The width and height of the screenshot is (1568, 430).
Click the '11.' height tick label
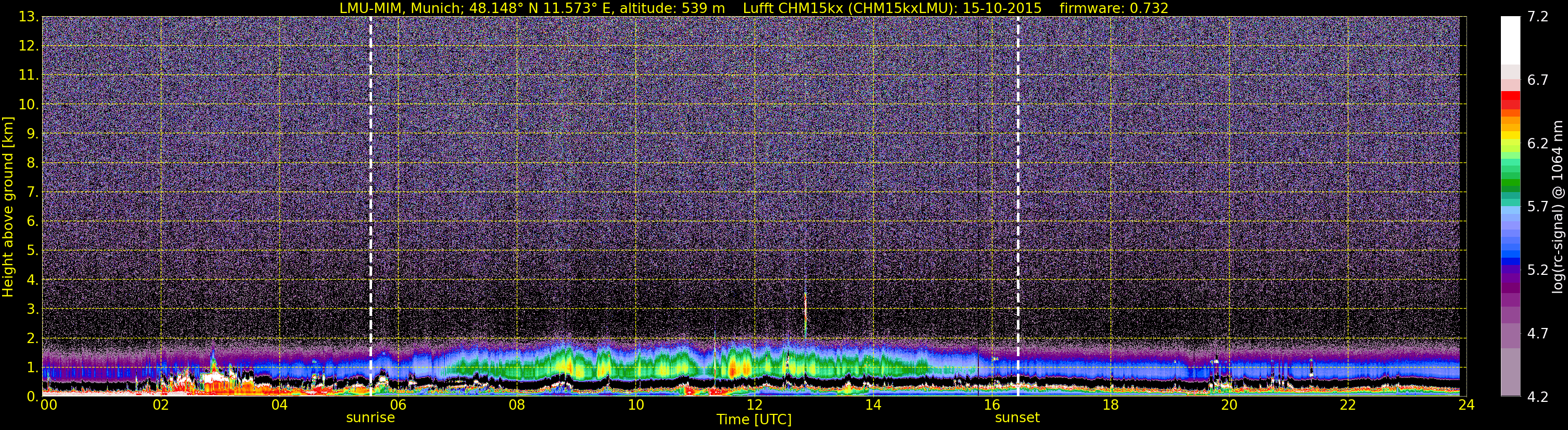click(29, 75)
